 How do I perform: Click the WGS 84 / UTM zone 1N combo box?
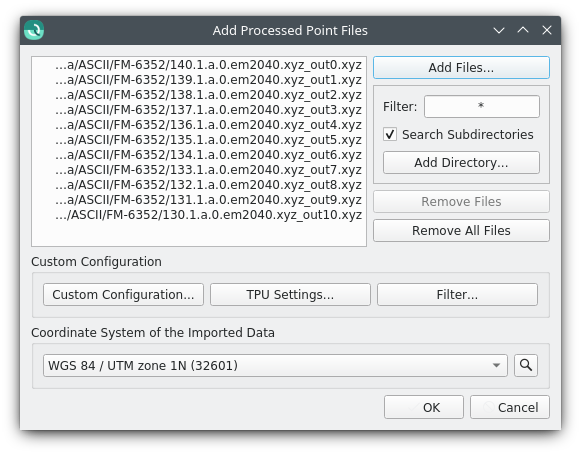pyautogui.click(x=275, y=365)
